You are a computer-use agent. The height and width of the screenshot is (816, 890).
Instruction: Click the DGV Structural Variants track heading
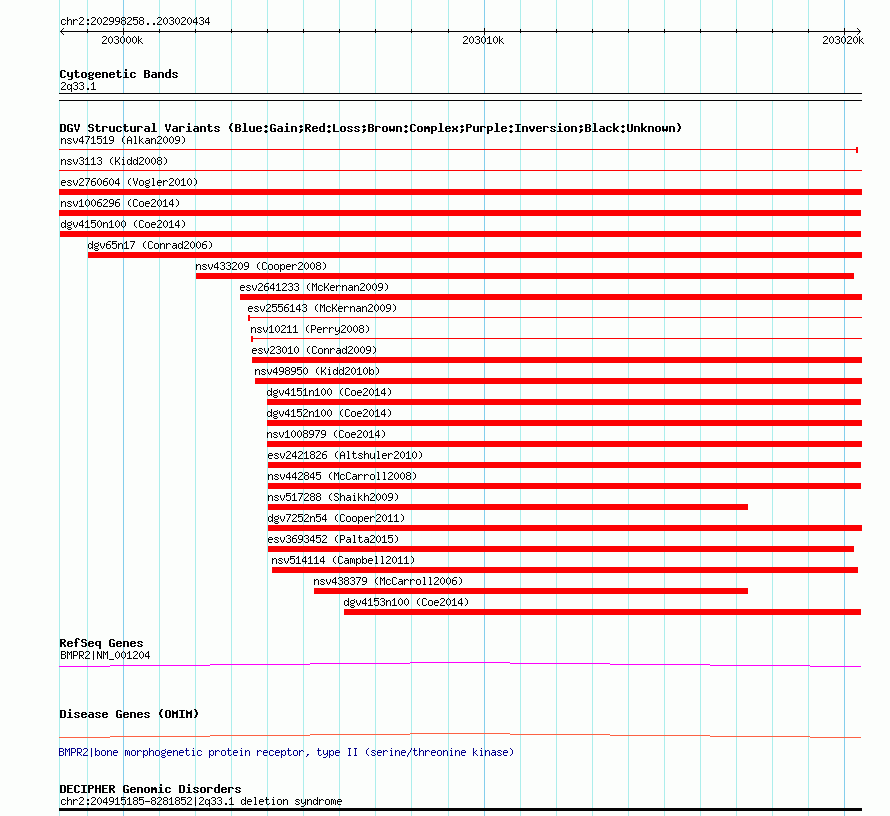[370, 128]
